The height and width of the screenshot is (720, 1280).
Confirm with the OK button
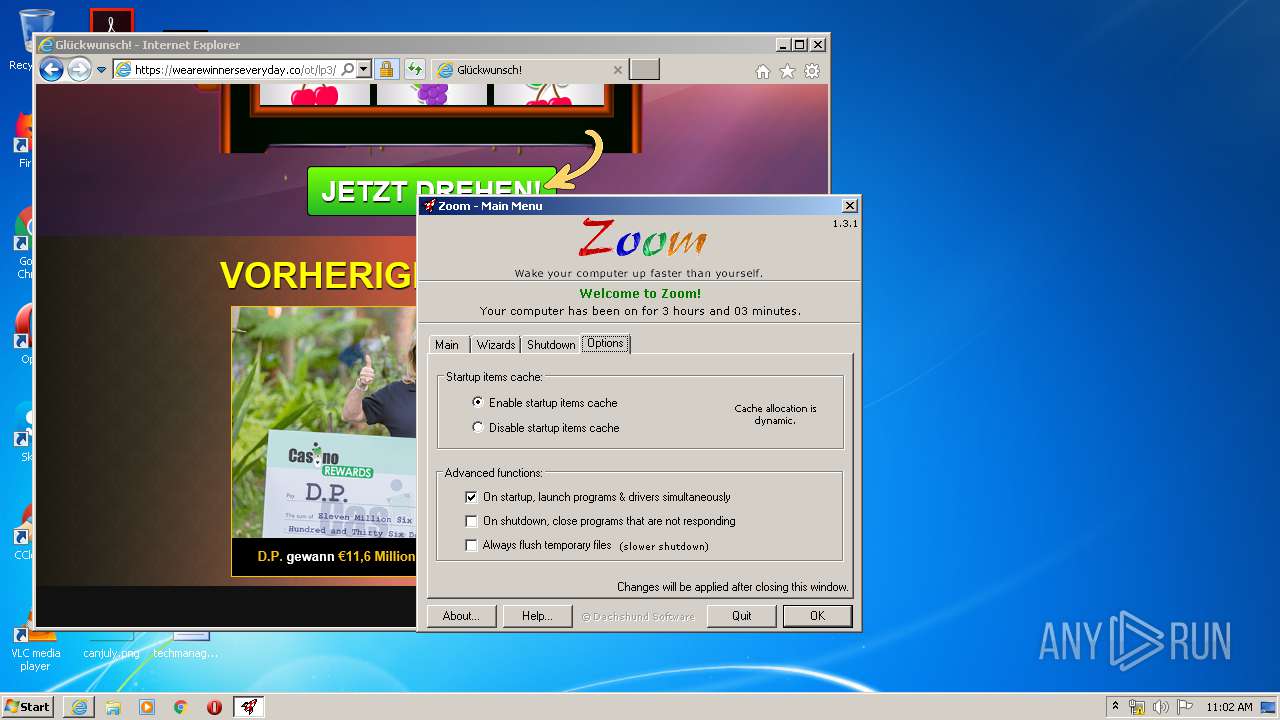click(x=818, y=616)
